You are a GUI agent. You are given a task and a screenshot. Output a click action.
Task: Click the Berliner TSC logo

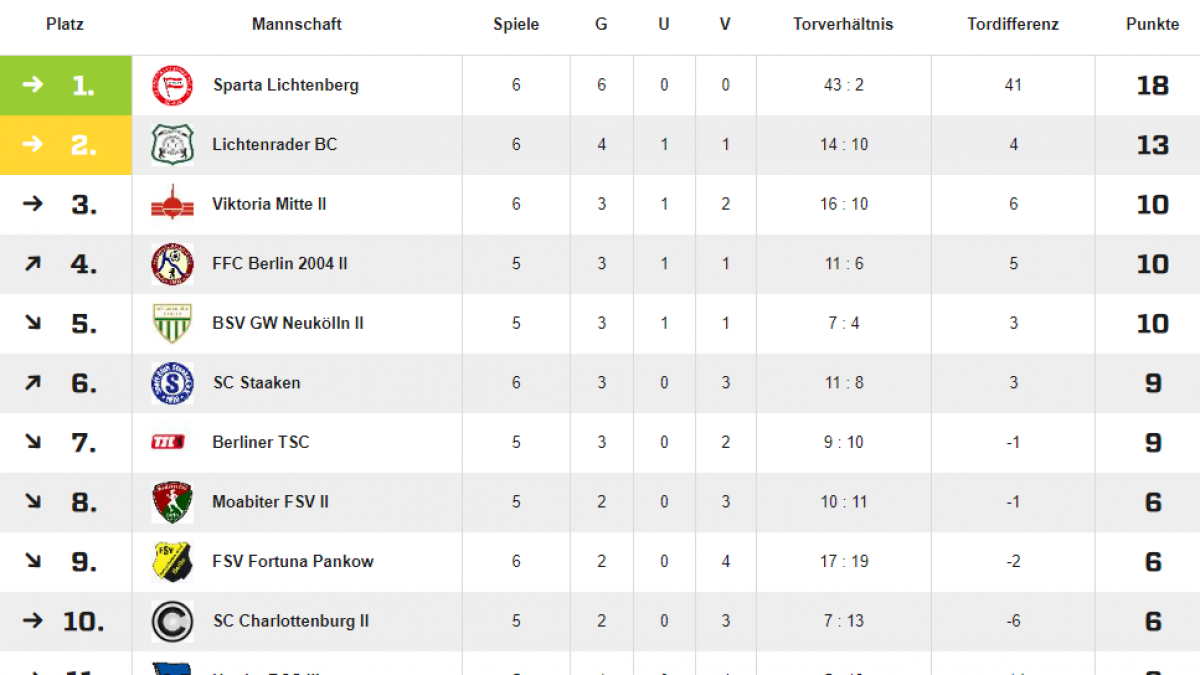(x=168, y=442)
